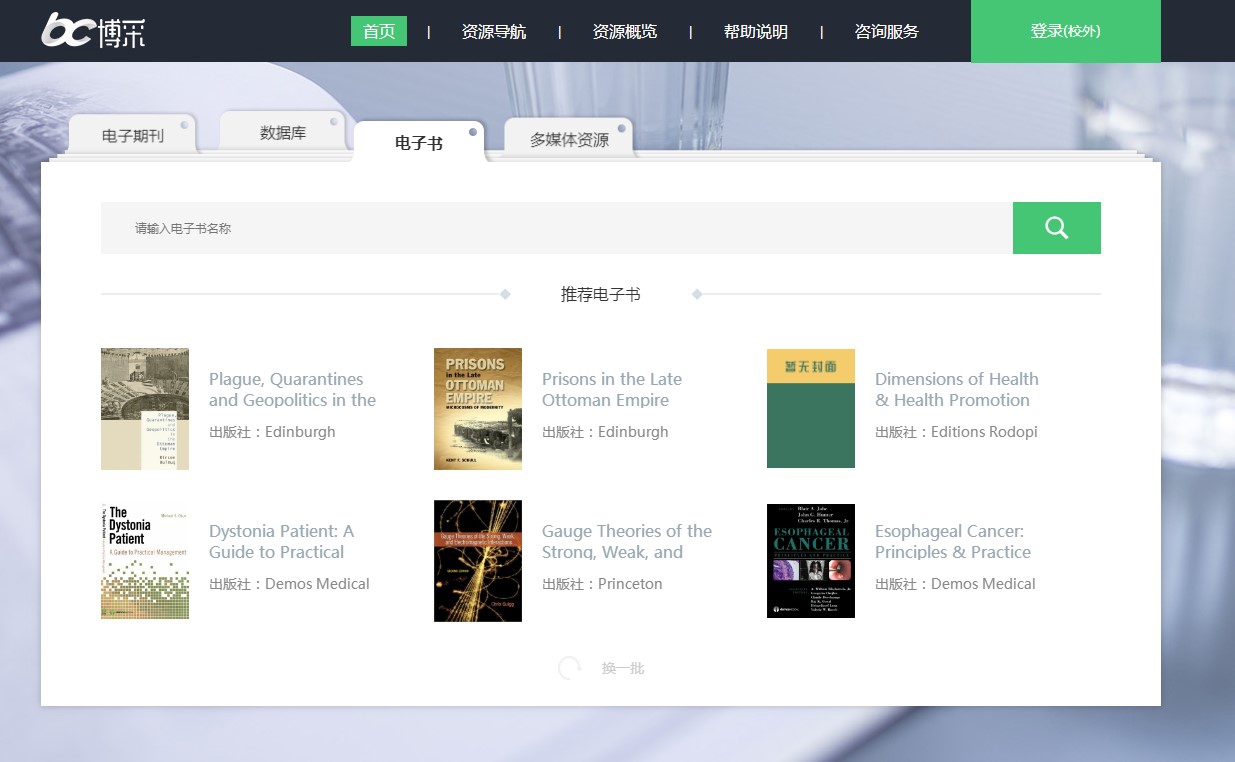
Task: Open the Gauge Theories book cover image
Action: [x=478, y=561]
